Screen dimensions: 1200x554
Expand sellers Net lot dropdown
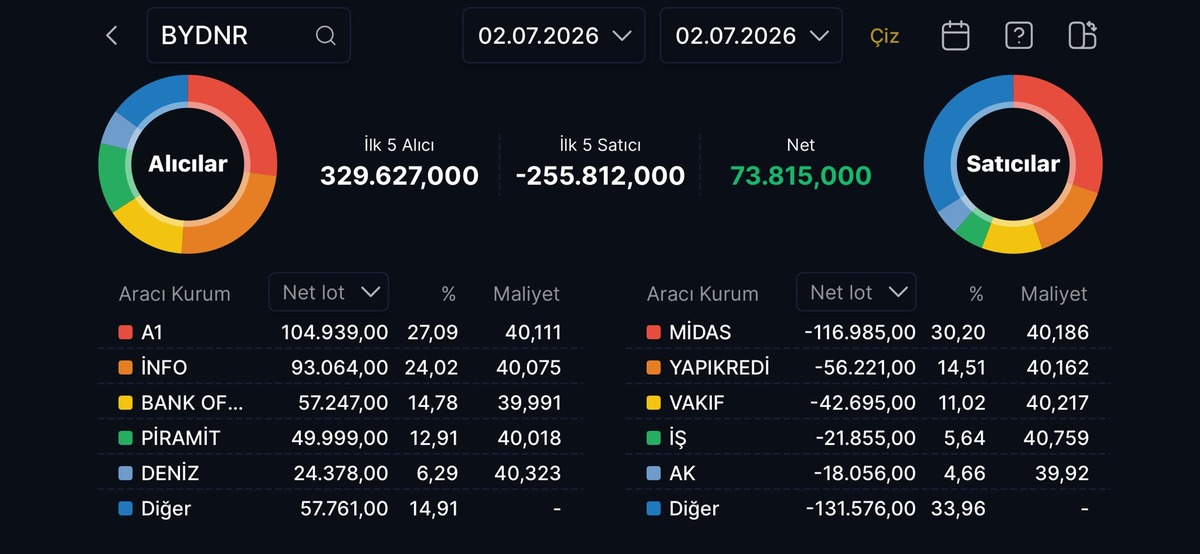pos(856,292)
